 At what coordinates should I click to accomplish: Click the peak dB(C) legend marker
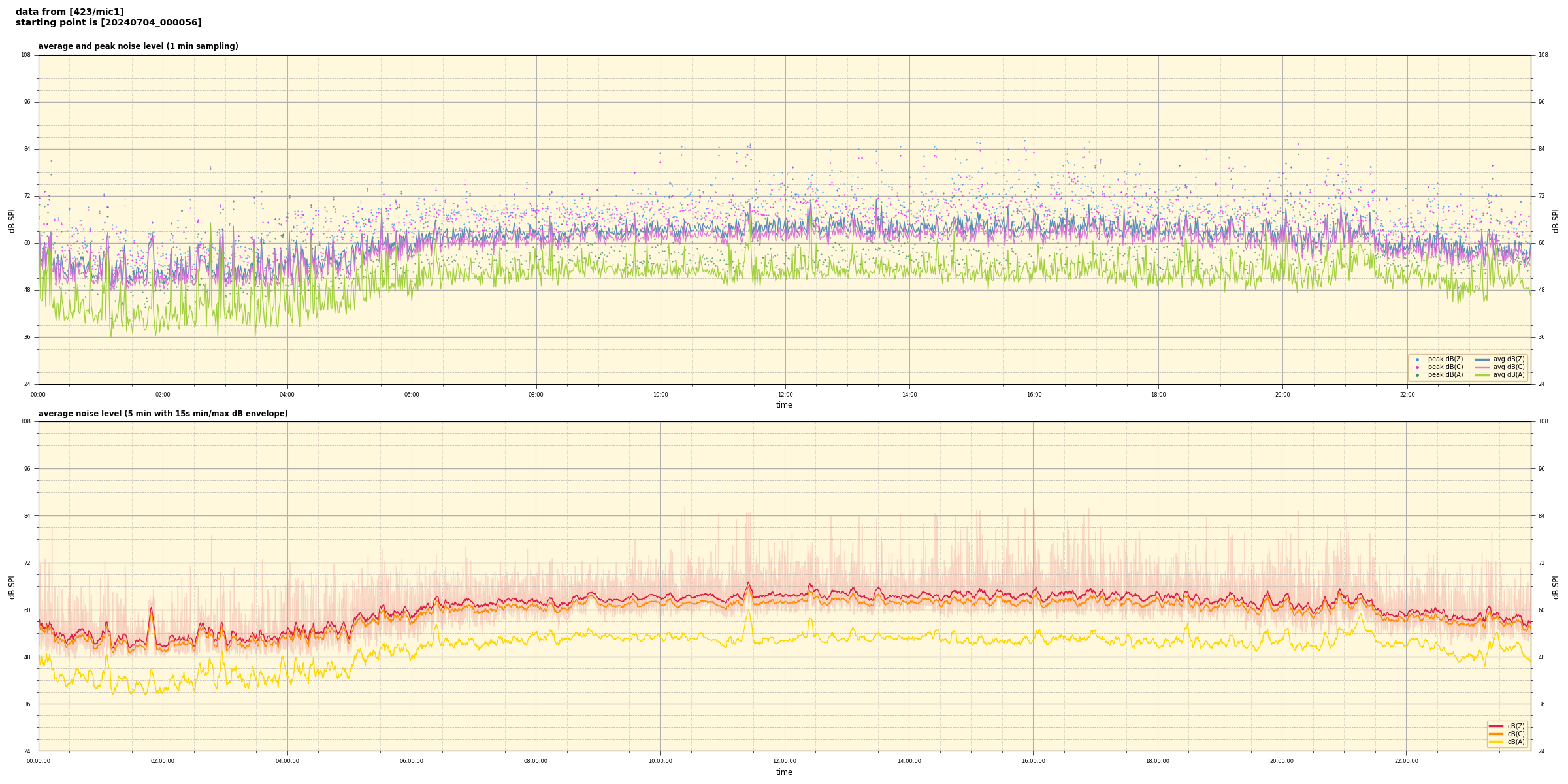(x=1417, y=367)
